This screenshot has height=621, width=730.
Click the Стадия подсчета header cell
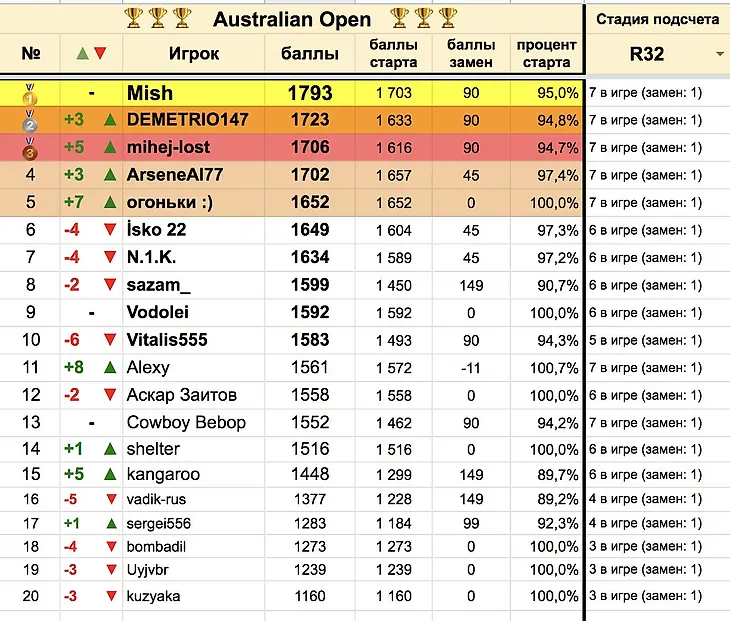pos(657,19)
